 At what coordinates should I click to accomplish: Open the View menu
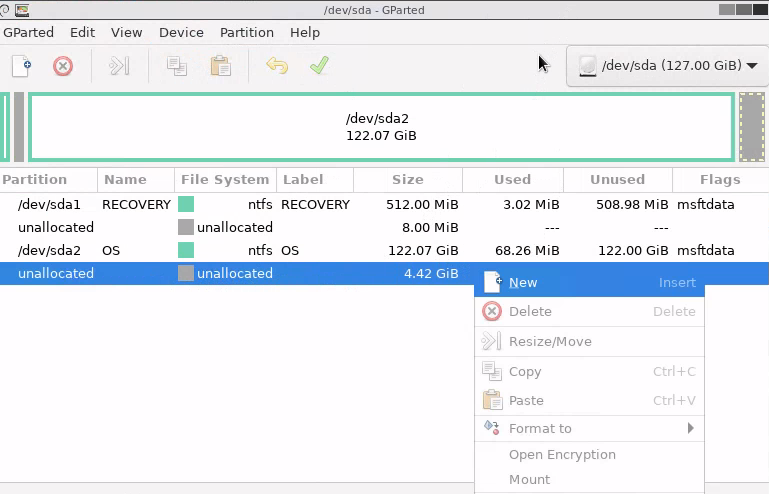pos(127,32)
